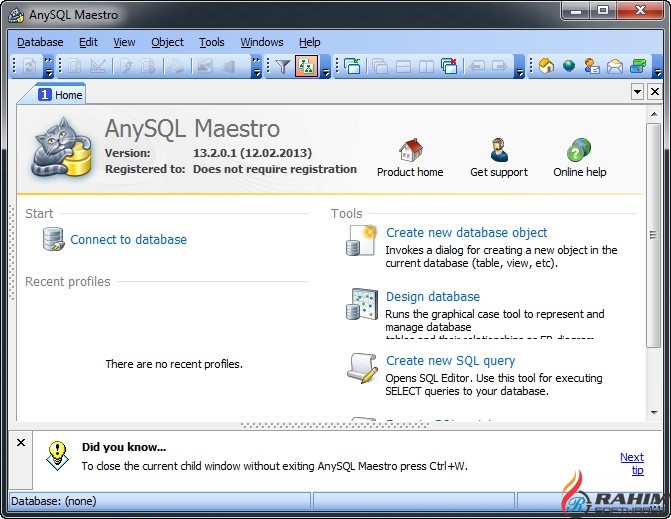This screenshot has width=671, height=519.
Task: Click the filter funnel toolbar icon
Action: point(282,66)
